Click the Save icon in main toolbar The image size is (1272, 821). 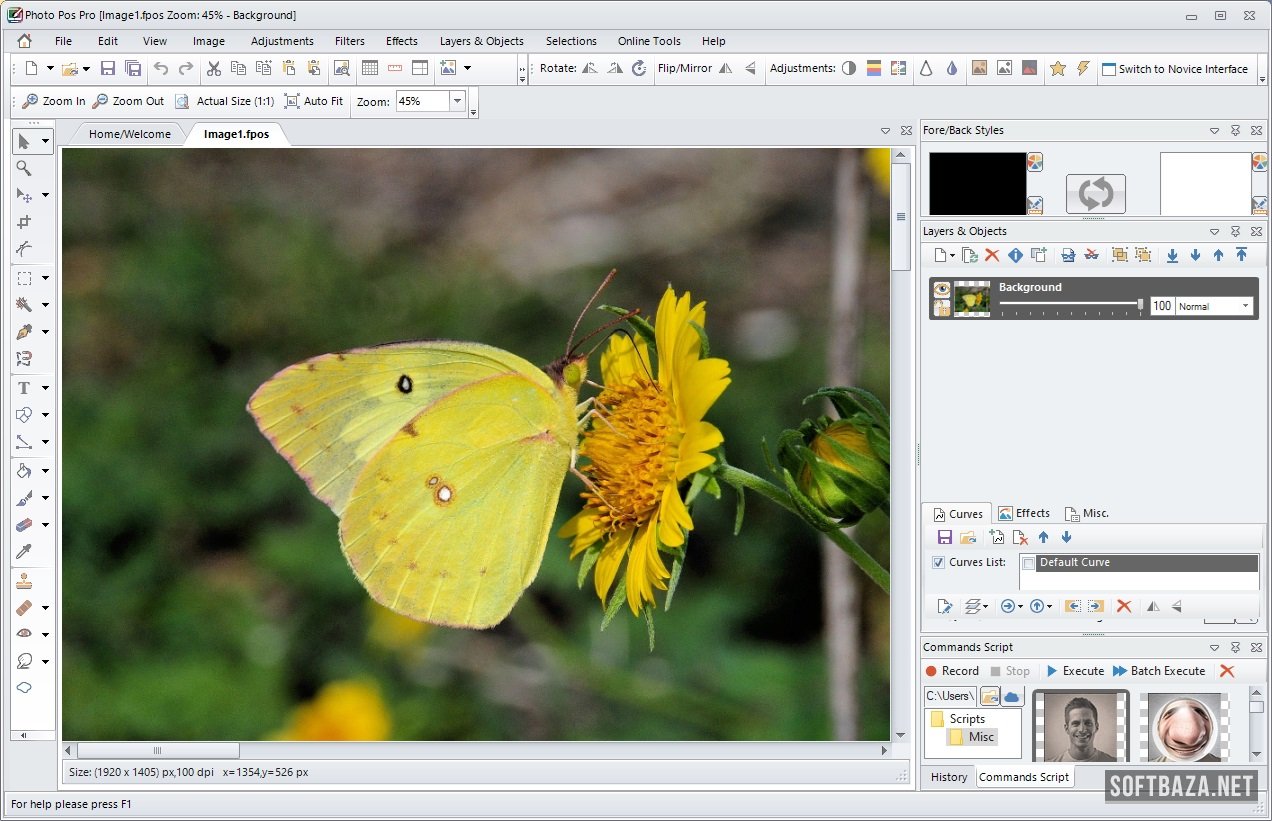[108, 69]
